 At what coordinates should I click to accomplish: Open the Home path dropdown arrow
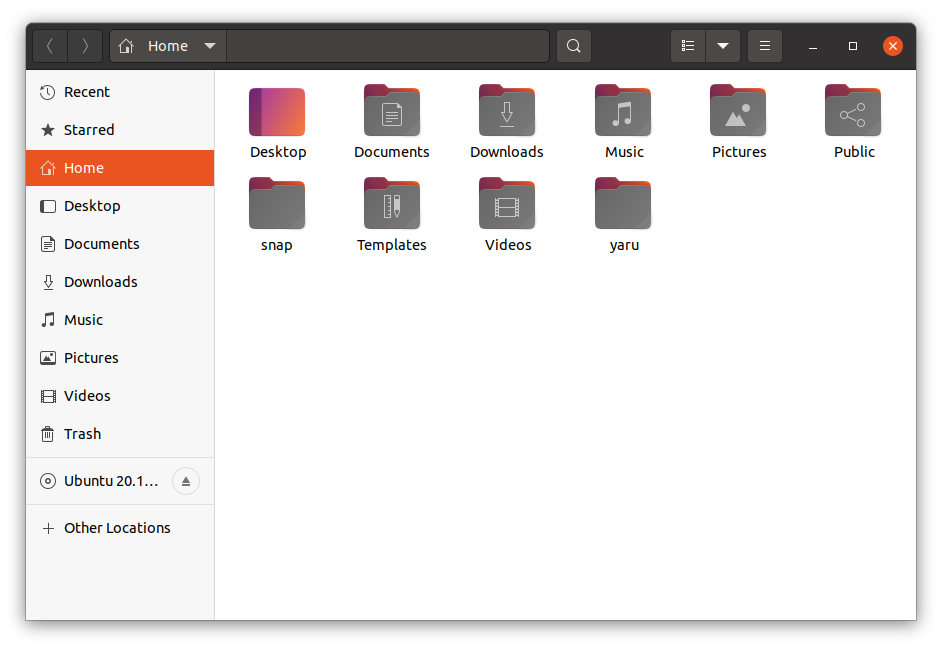[x=210, y=46]
